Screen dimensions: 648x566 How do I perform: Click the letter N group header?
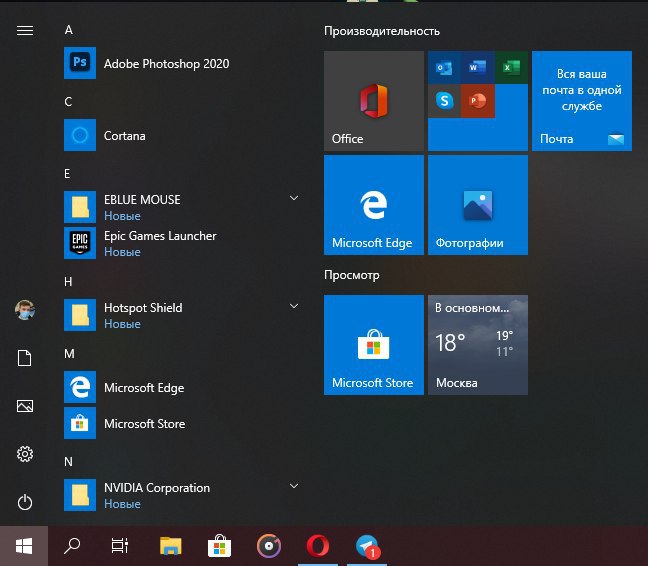[69, 461]
